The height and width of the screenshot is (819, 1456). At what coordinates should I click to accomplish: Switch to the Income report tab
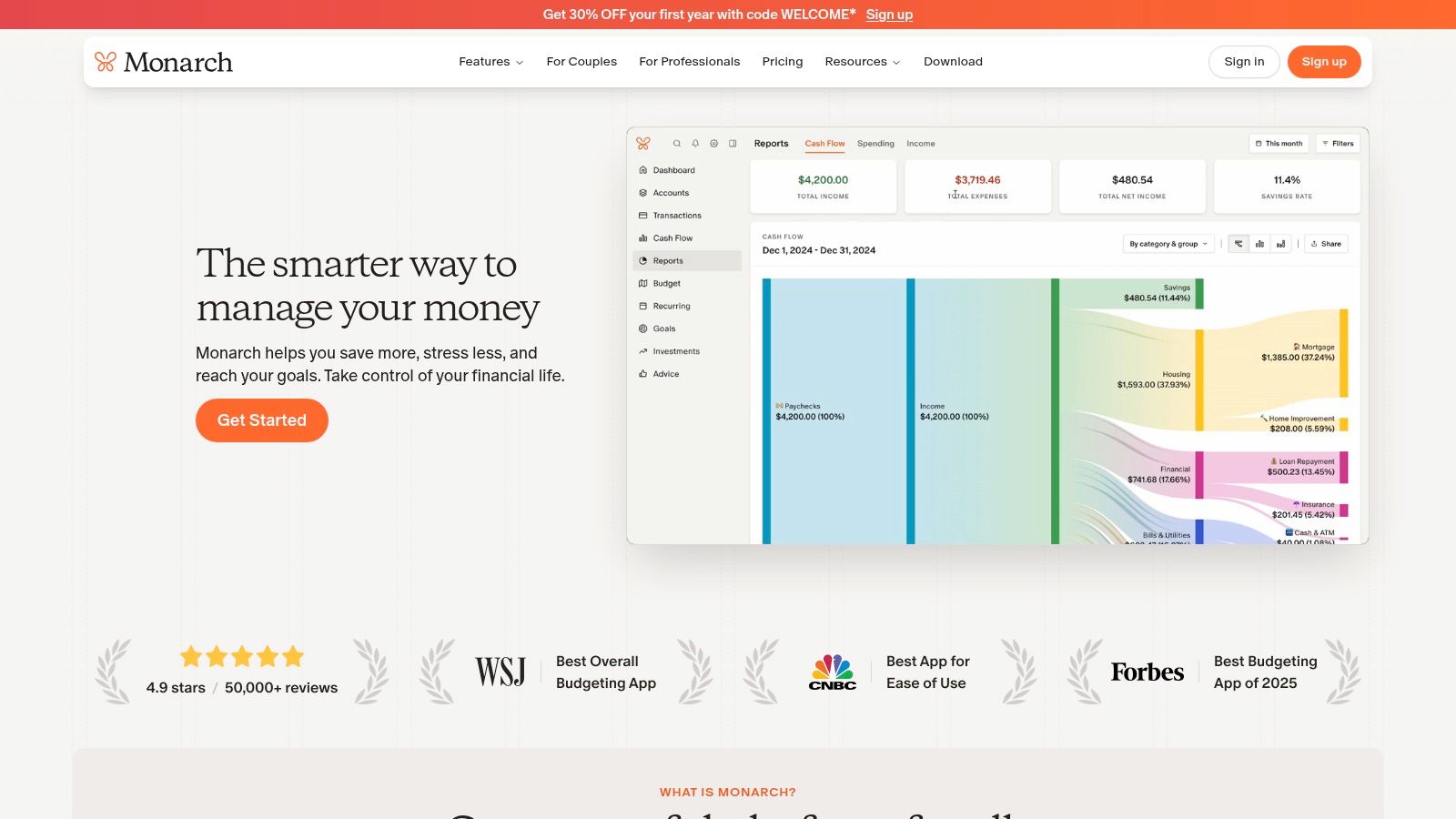pyautogui.click(x=921, y=144)
